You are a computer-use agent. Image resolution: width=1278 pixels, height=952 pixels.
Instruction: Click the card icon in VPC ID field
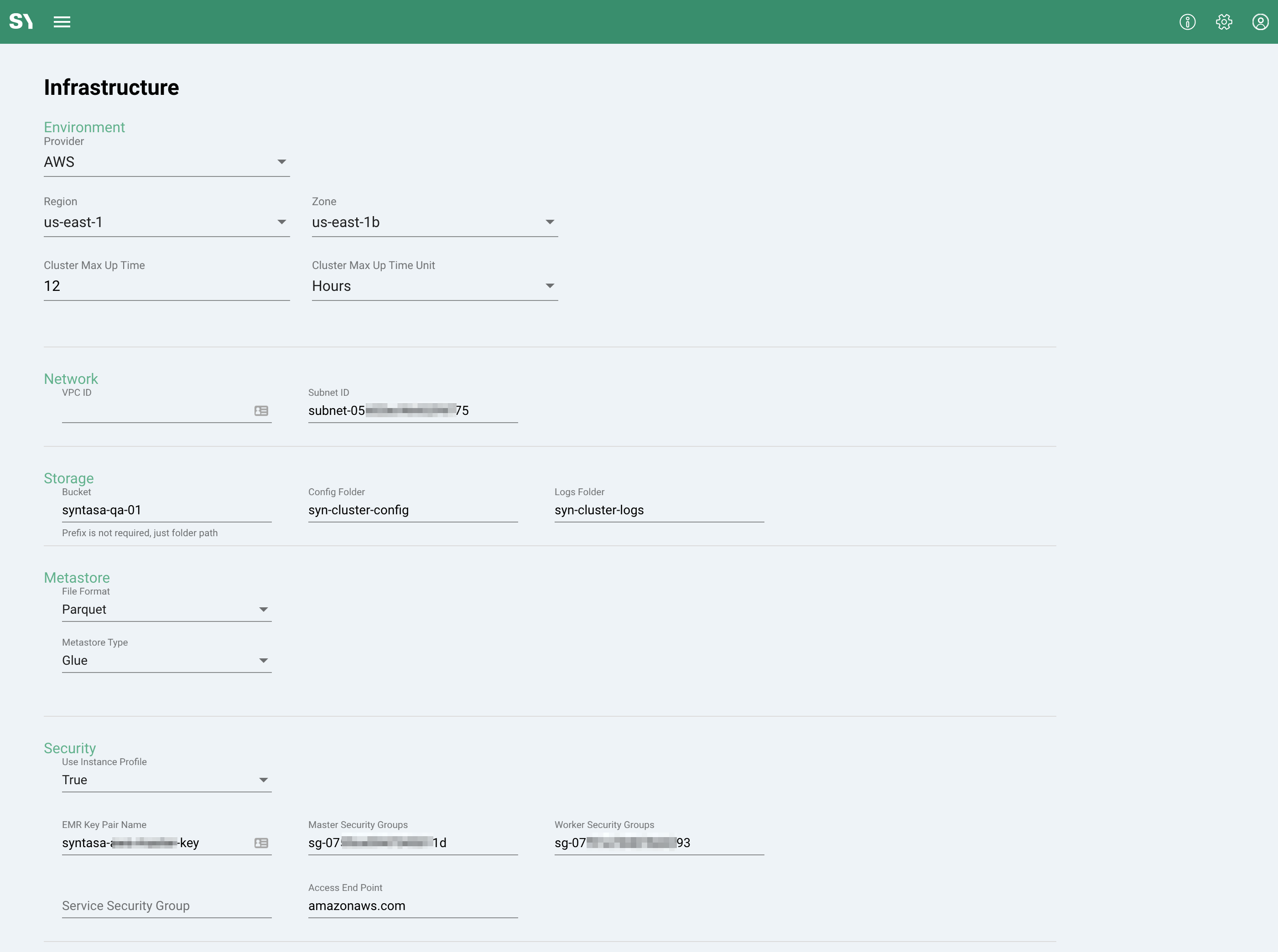click(x=261, y=411)
